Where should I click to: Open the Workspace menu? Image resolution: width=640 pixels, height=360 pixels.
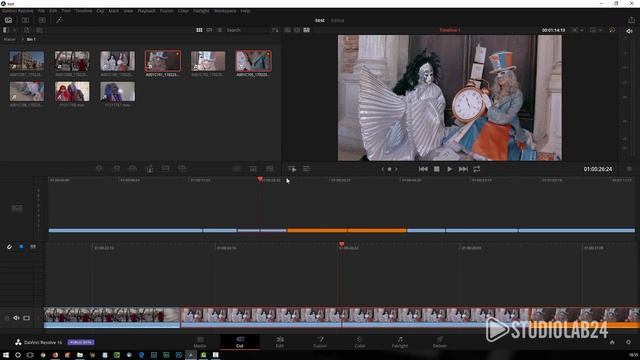click(225, 11)
